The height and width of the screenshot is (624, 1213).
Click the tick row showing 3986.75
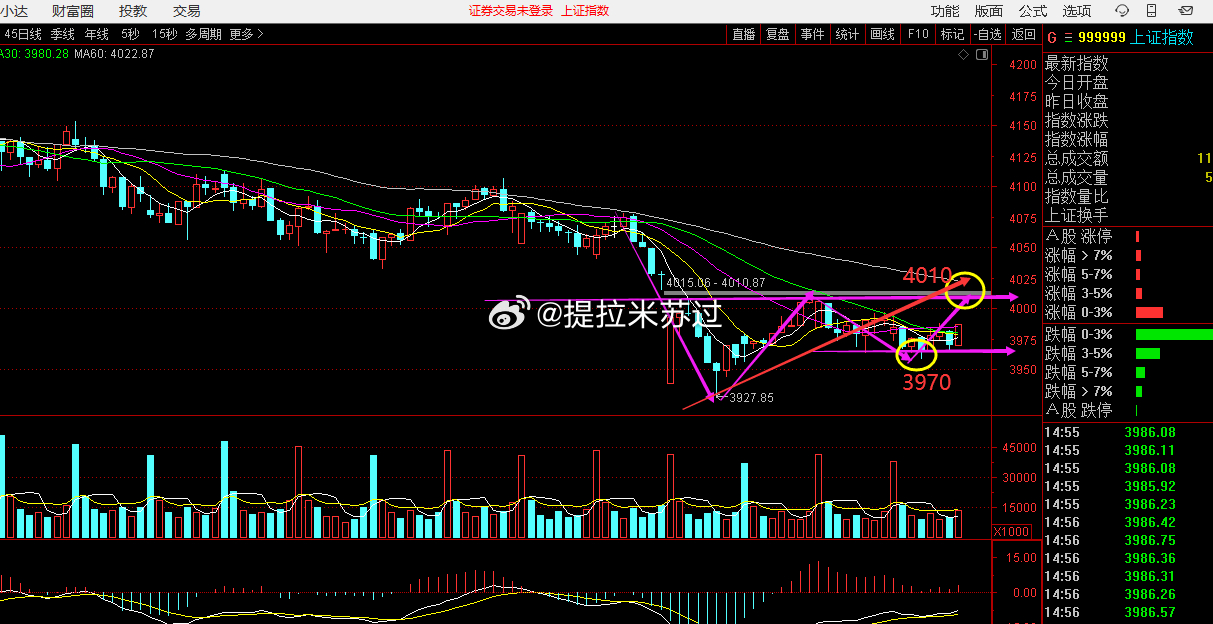(x=1127, y=540)
